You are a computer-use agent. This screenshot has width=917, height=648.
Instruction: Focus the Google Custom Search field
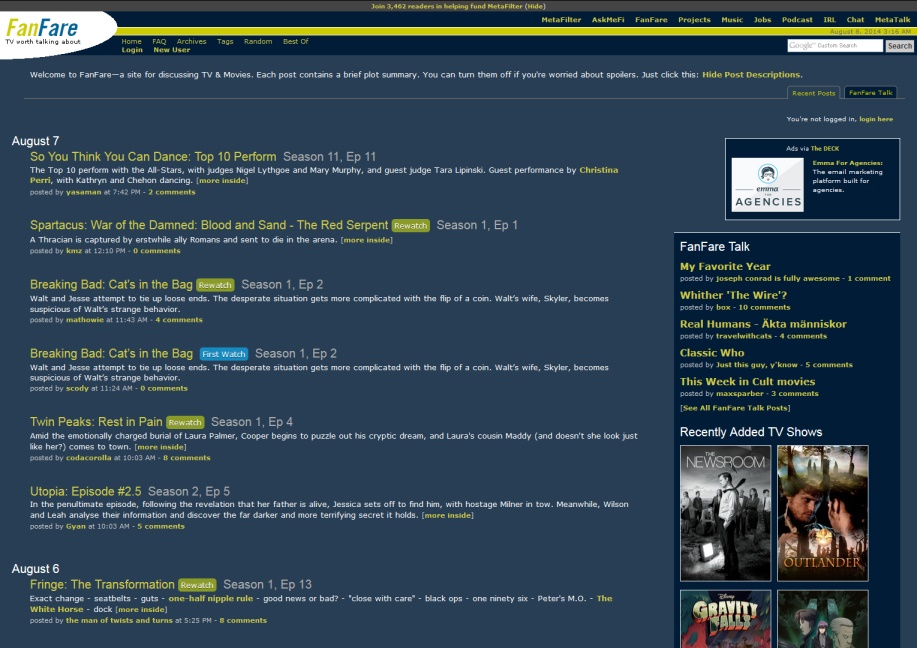tap(835, 46)
